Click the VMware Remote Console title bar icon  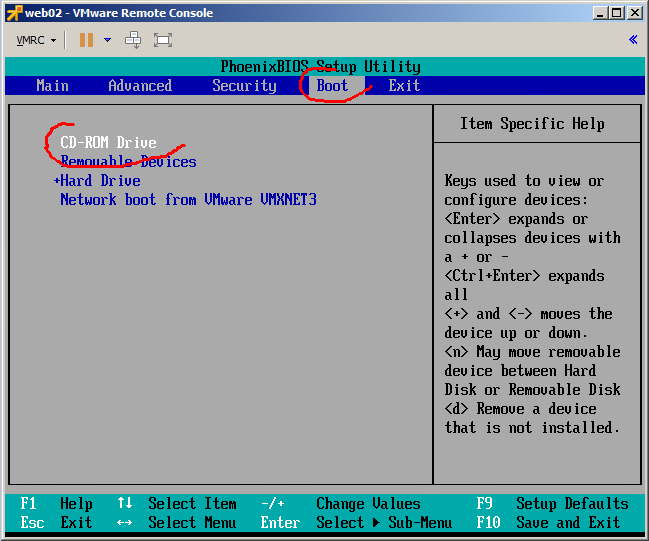point(14,13)
